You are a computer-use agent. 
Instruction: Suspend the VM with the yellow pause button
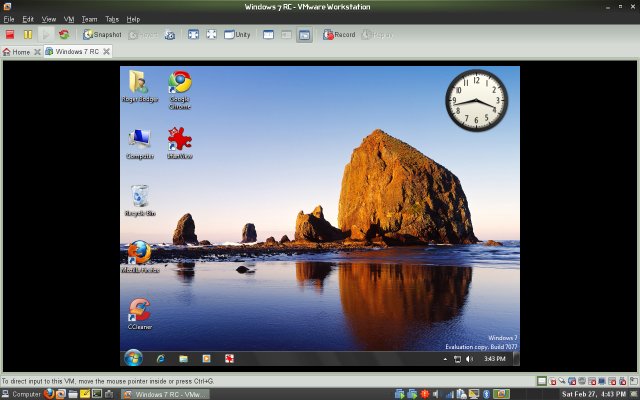pyautogui.click(x=28, y=35)
